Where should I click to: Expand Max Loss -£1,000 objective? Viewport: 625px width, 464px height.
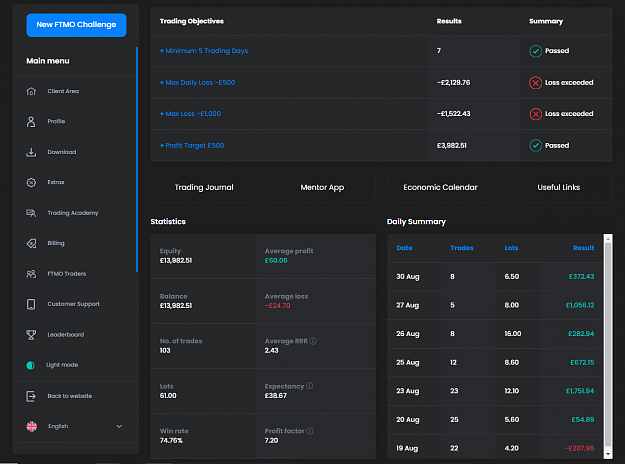click(x=190, y=114)
